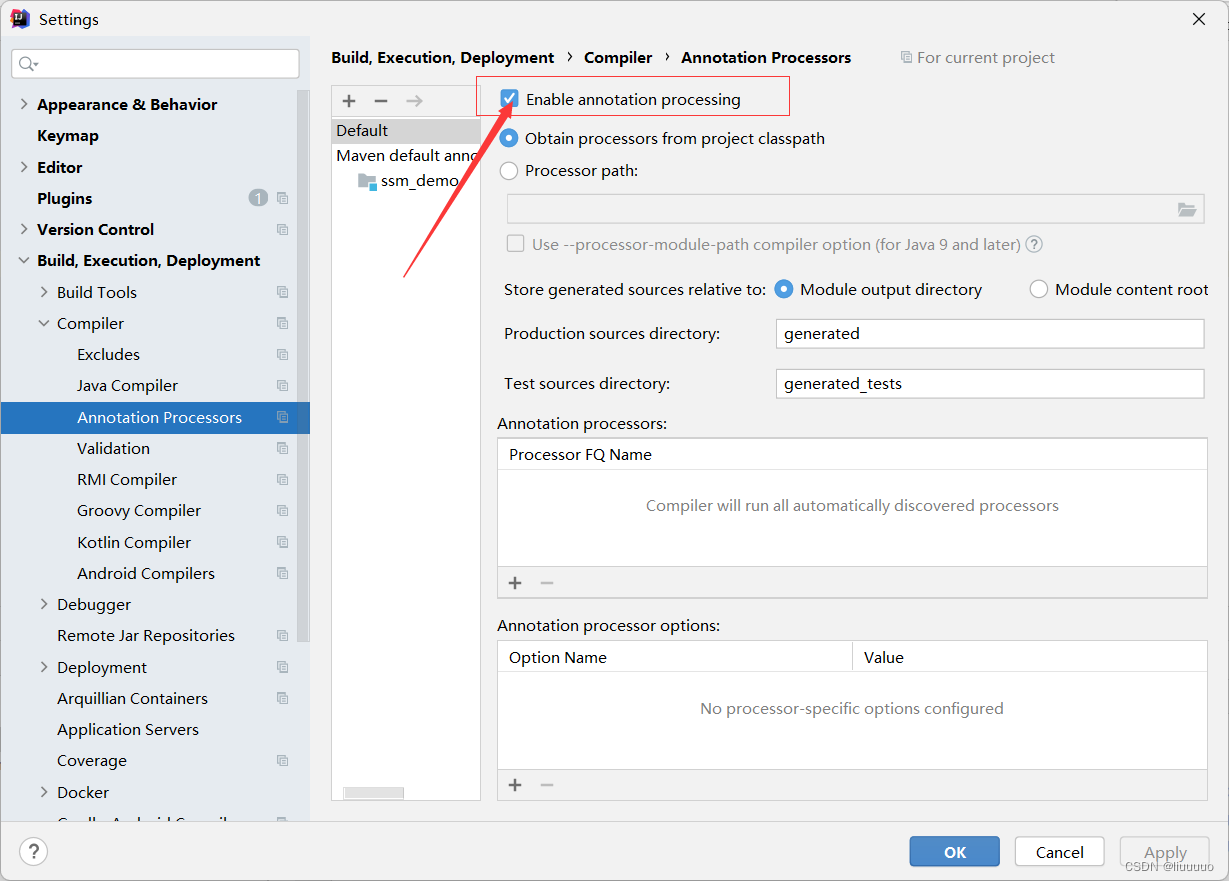
Task: Close the Settings dialog window
Action: tap(1198, 18)
